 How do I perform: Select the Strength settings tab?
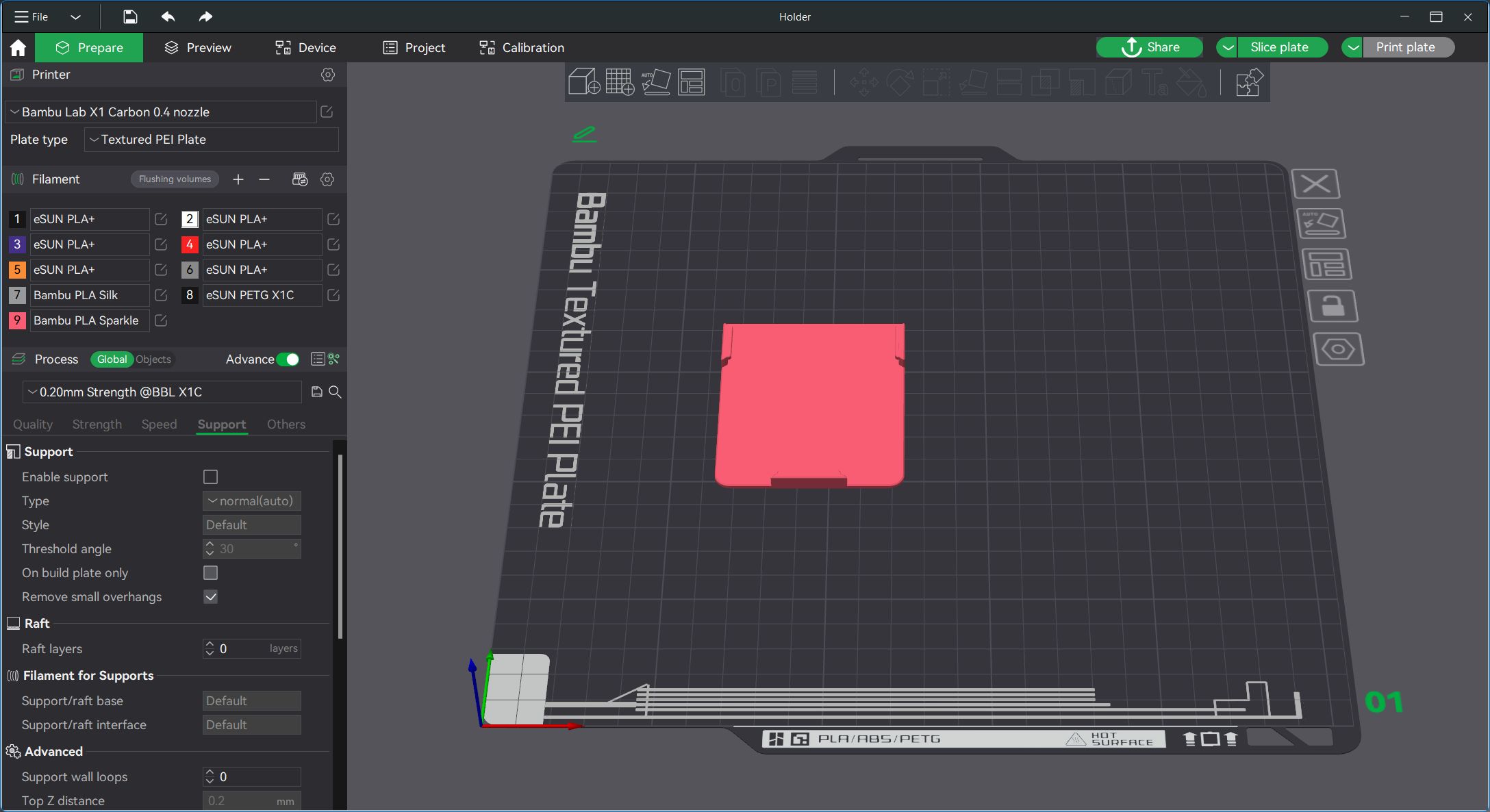coord(97,424)
